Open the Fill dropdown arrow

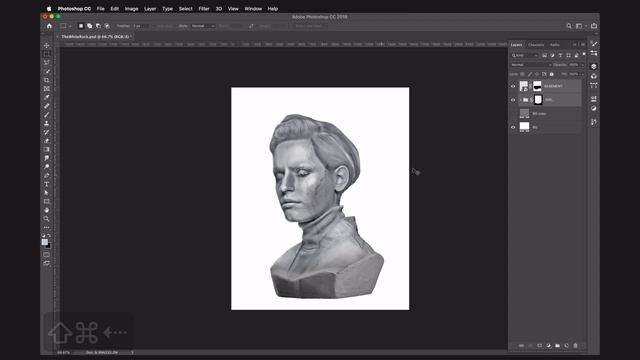(x=582, y=74)
